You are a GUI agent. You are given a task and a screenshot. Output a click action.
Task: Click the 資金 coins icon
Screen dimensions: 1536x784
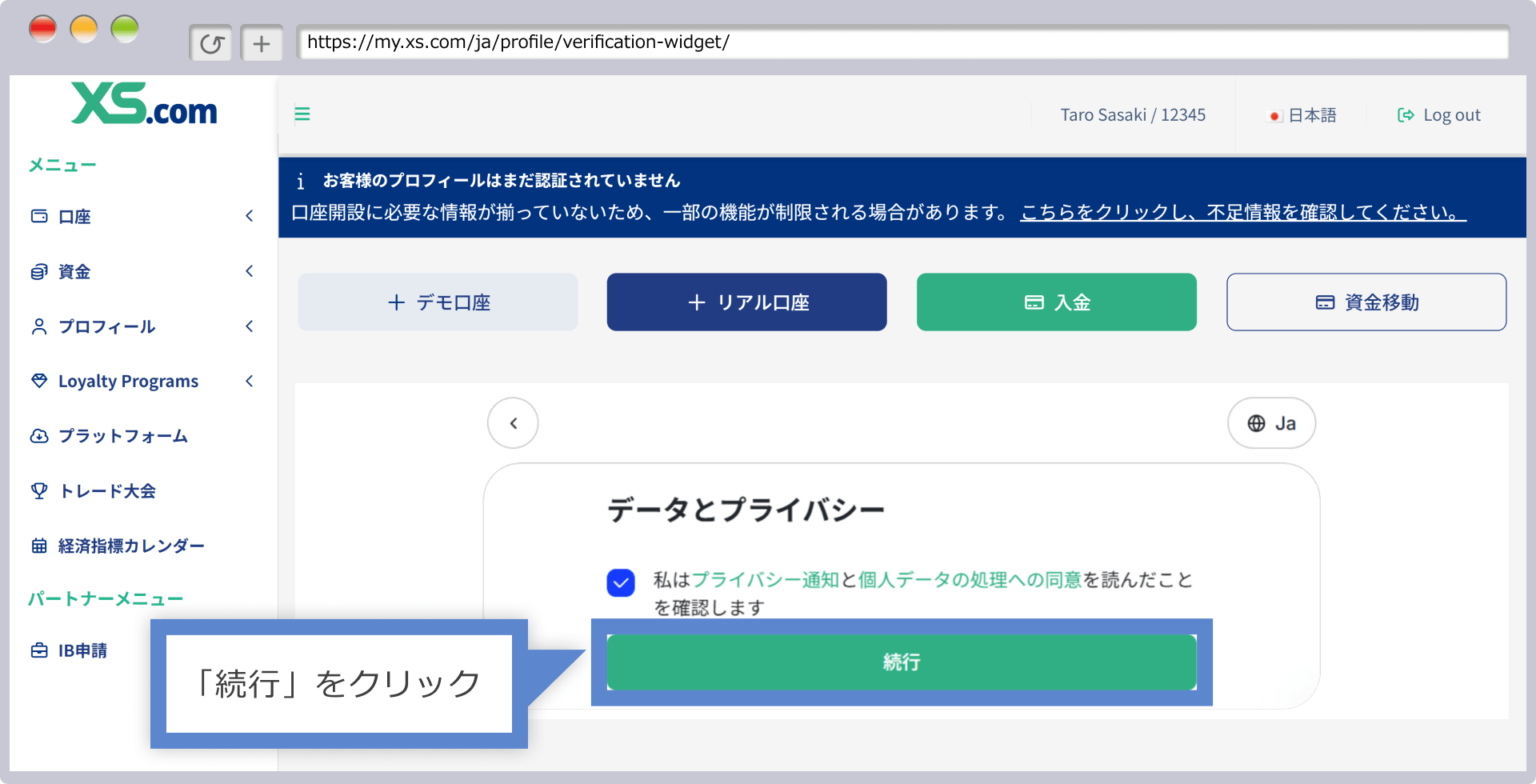click(x=39, y=271)
